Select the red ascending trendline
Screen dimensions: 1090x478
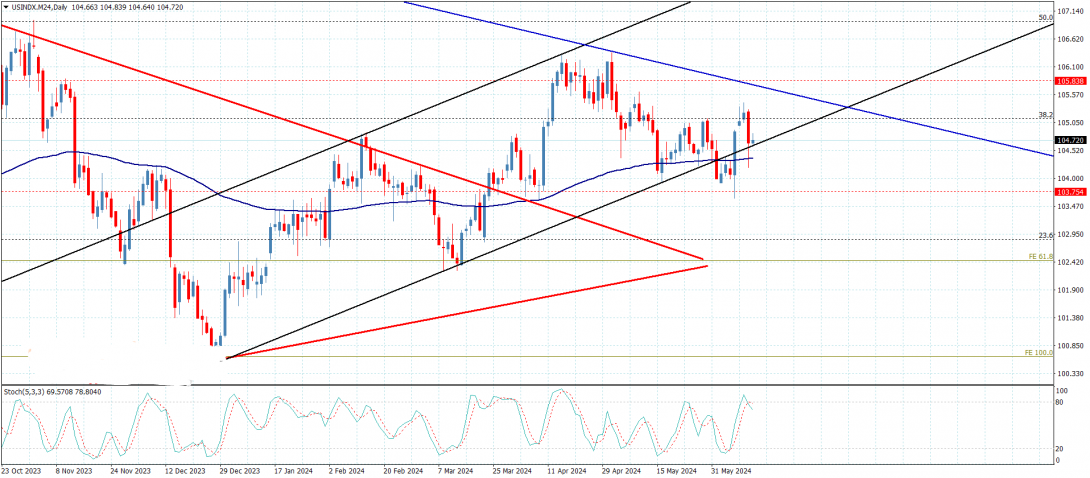(466, 312)
